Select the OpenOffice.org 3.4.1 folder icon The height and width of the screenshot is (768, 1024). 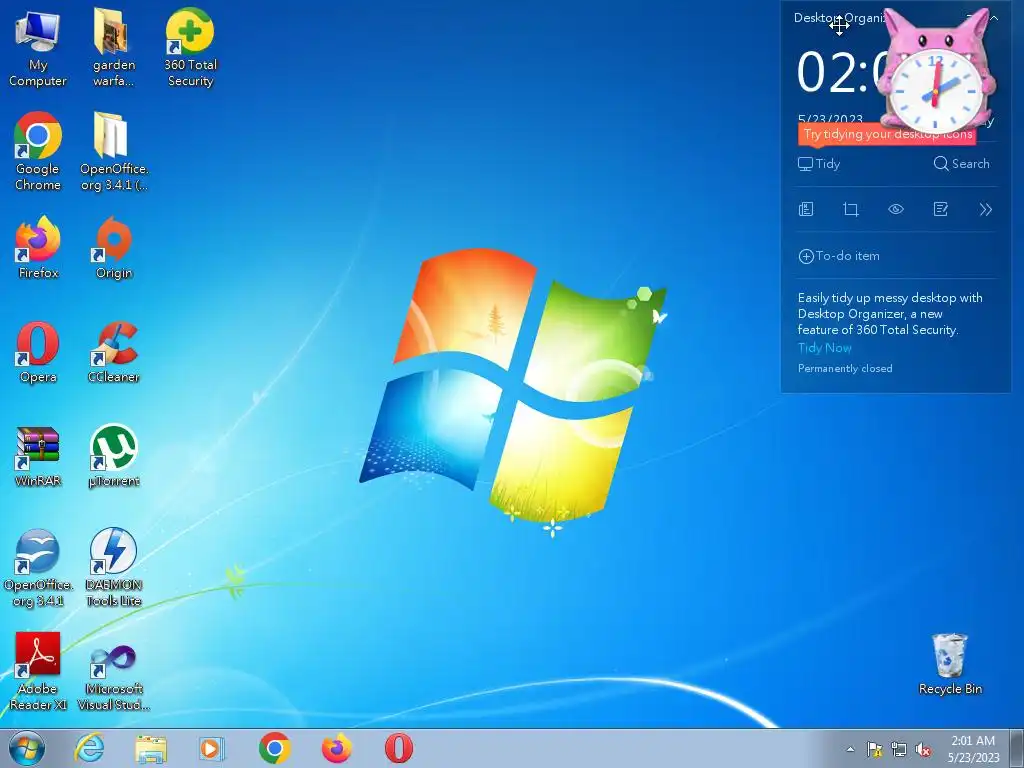114,152
